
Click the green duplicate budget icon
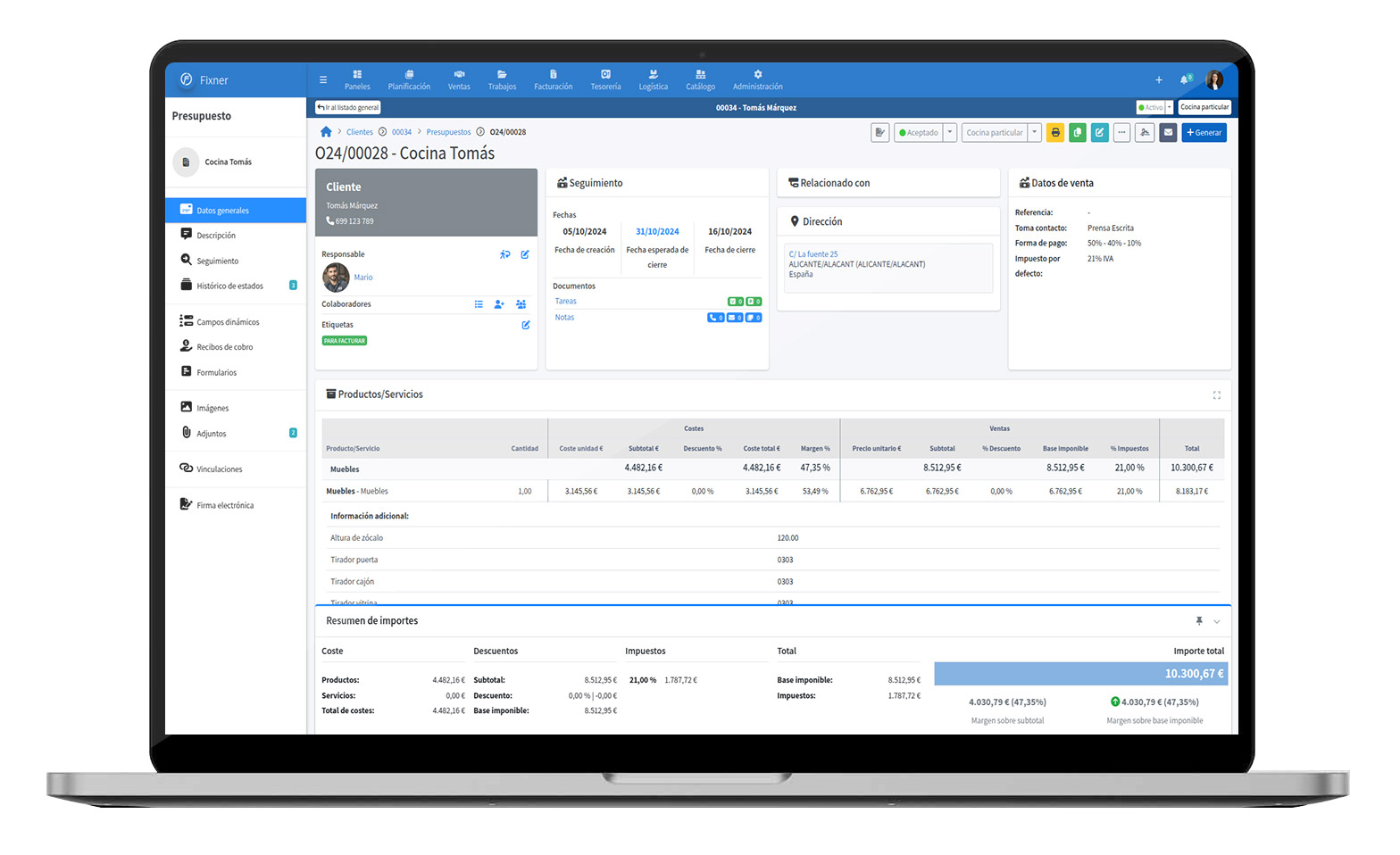click(1077, 133)
